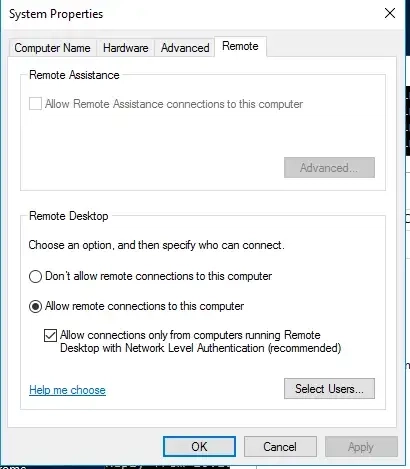Confirm with the OK button

click(199, 447)
